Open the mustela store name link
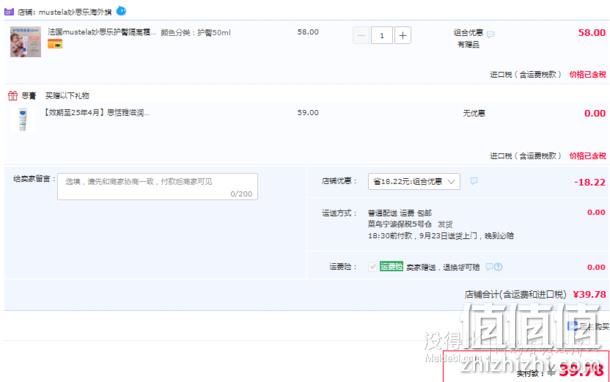The height and width of the screenshot is (382, 610). (x=75, y=12)
